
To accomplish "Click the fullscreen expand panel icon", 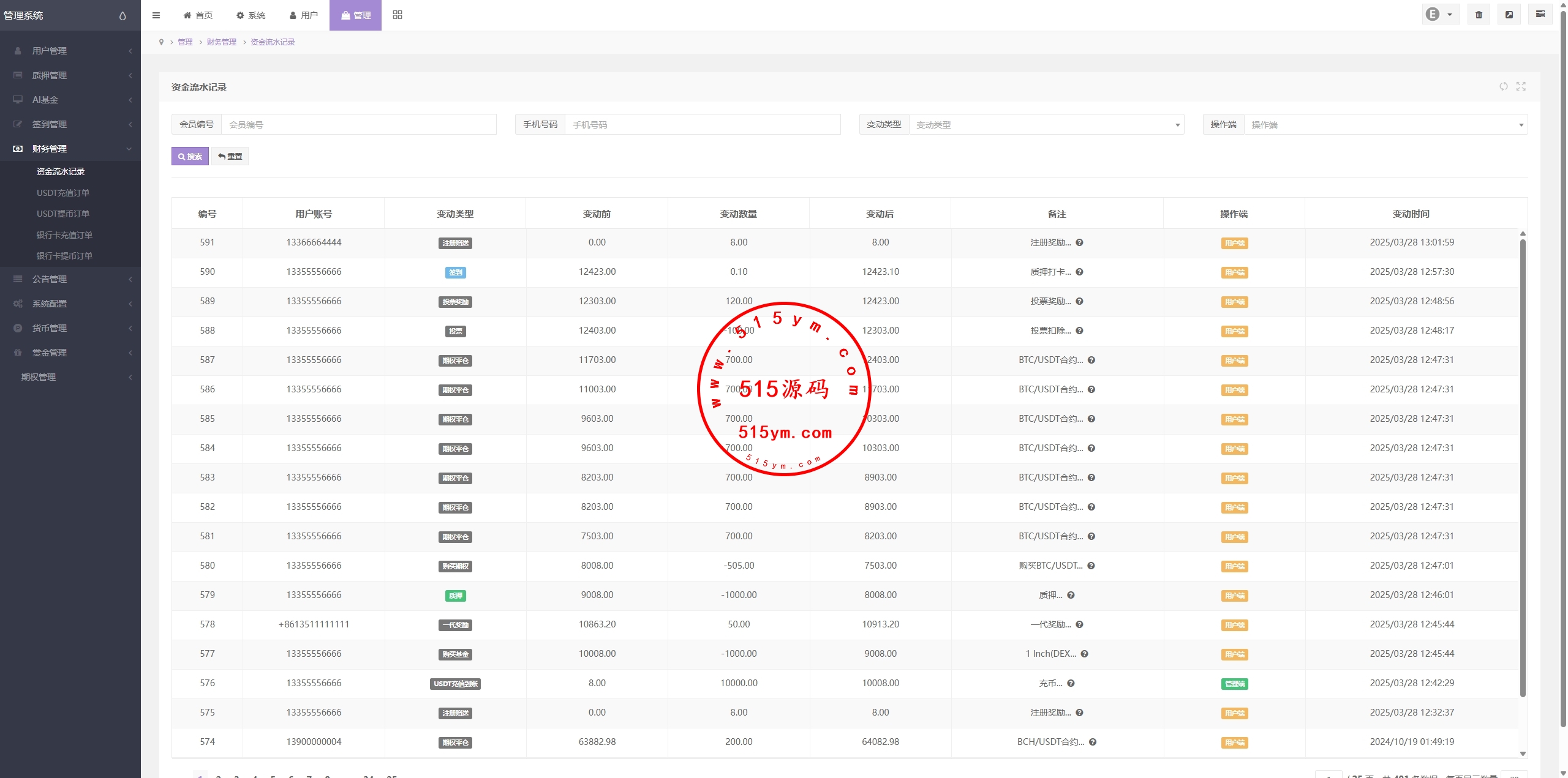I will (1521, 86).
